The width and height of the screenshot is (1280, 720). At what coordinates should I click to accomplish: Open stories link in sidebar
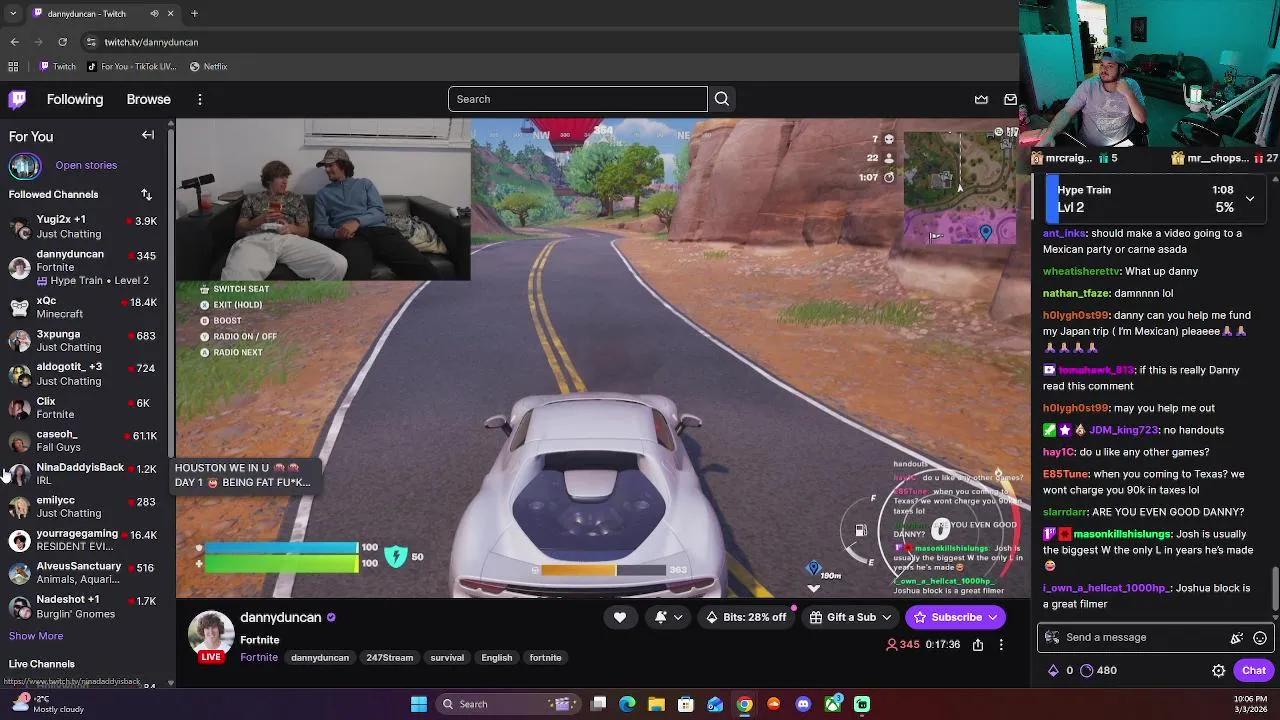[x=86, y=165]
